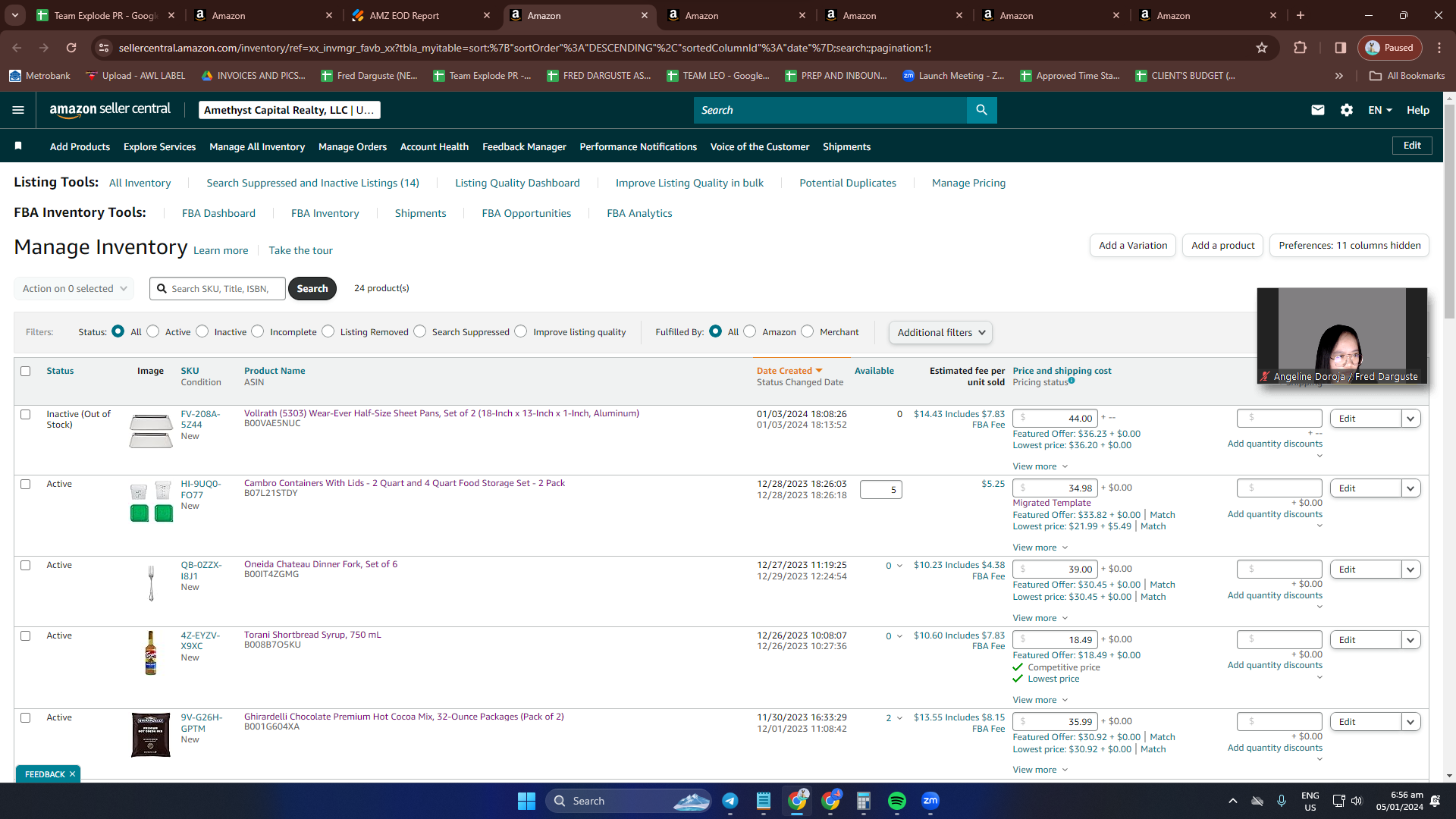The image size is (1456, 819).
Task: Open Telegram from the taskbar
Action: 730,801
